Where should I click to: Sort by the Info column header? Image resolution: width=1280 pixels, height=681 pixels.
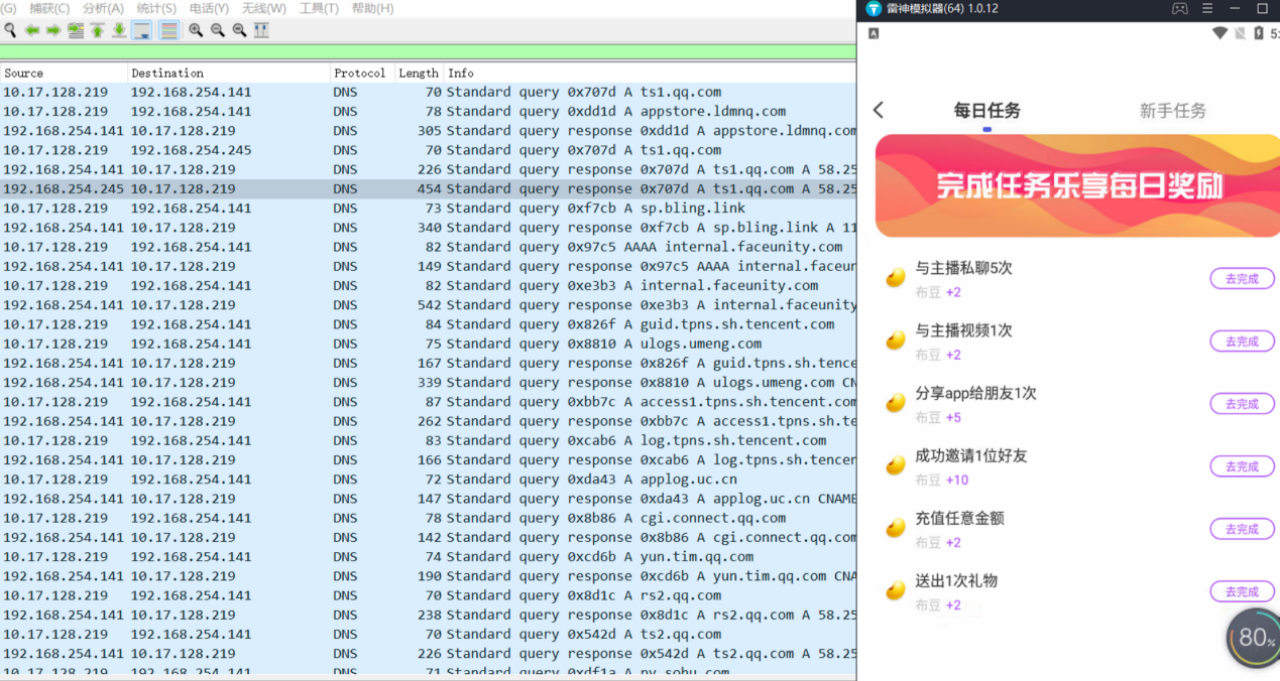pyautogui.click(x=650, y=73)
